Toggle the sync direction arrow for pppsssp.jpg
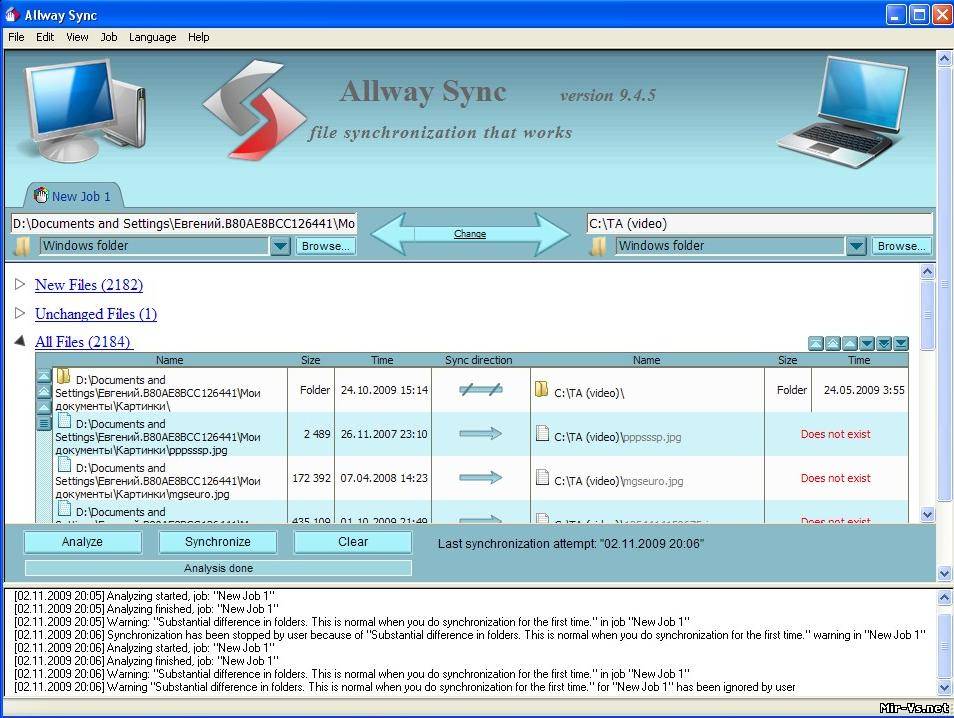Viewport: 954px width, 718px height. (x=481, y=434)
